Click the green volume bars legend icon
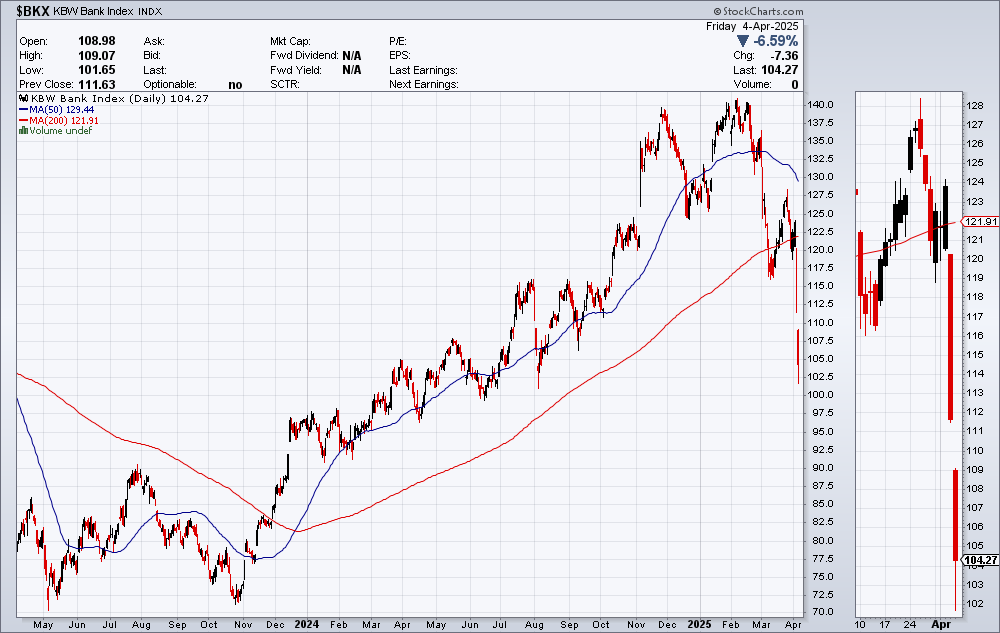This screenshot has width=1000, height=633. [23, 131]
